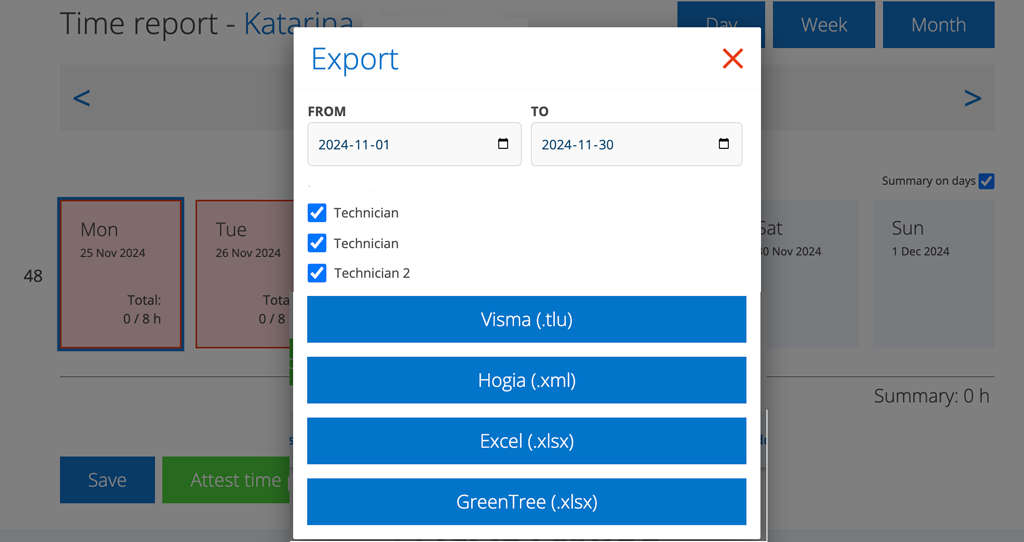Switch to Week view
Screen dimensions: 1024x542
(x=824, y=25)
